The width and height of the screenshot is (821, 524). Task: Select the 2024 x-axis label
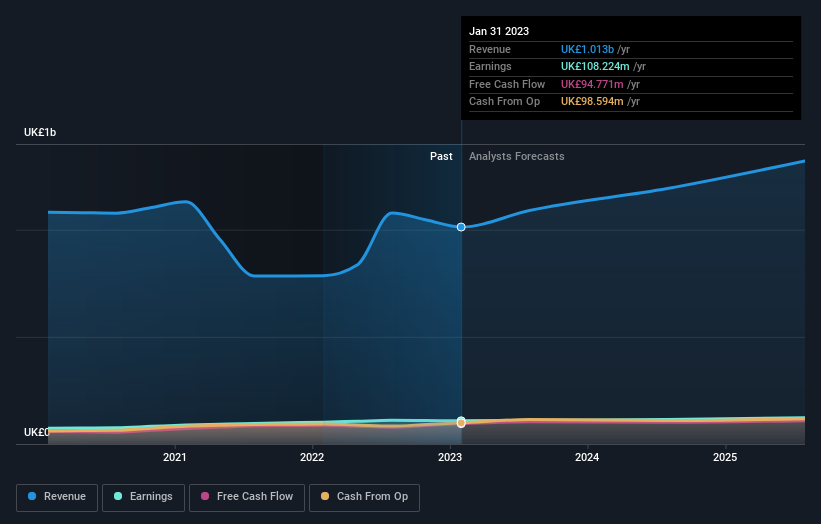pyautogui.click(x=587, y=458)
